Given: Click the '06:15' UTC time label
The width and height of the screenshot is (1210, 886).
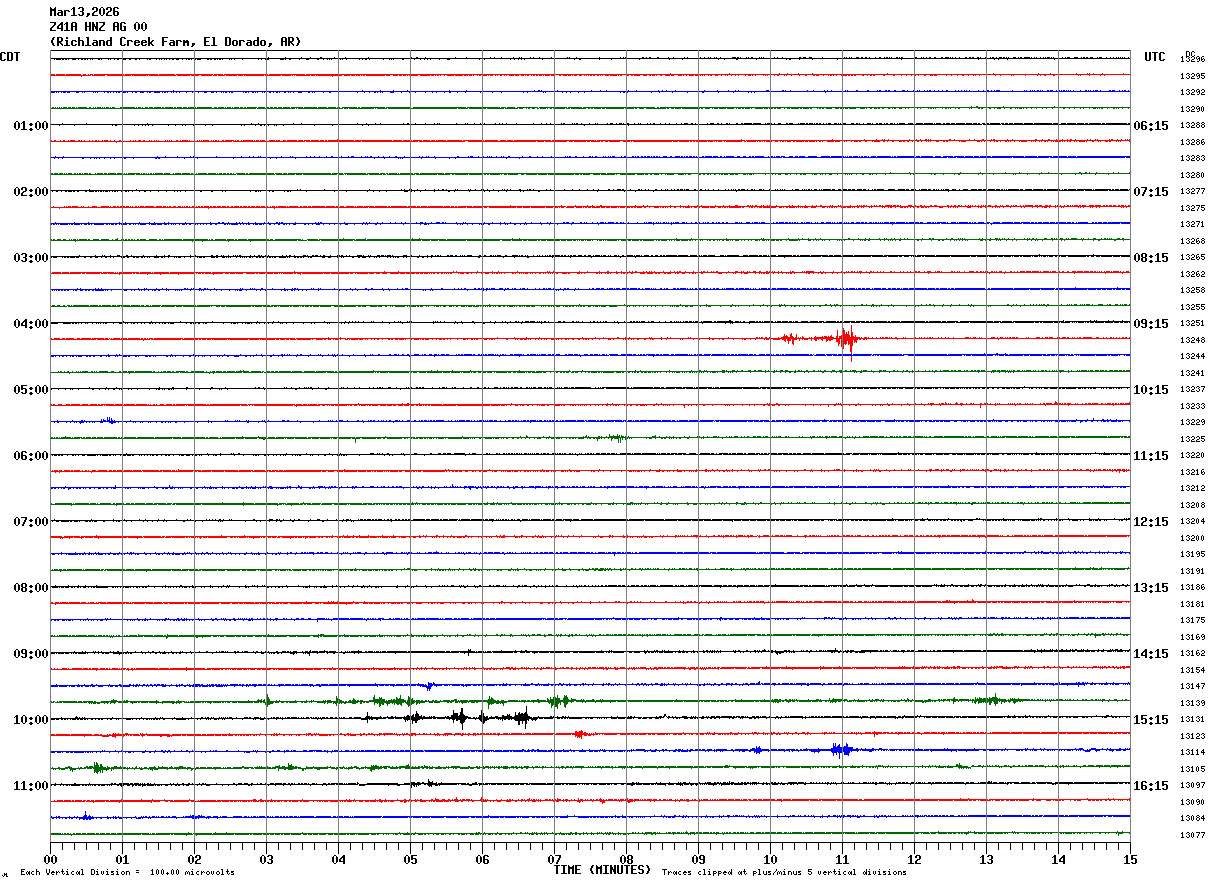Looking at the screenshot, I should [1151, 126].
